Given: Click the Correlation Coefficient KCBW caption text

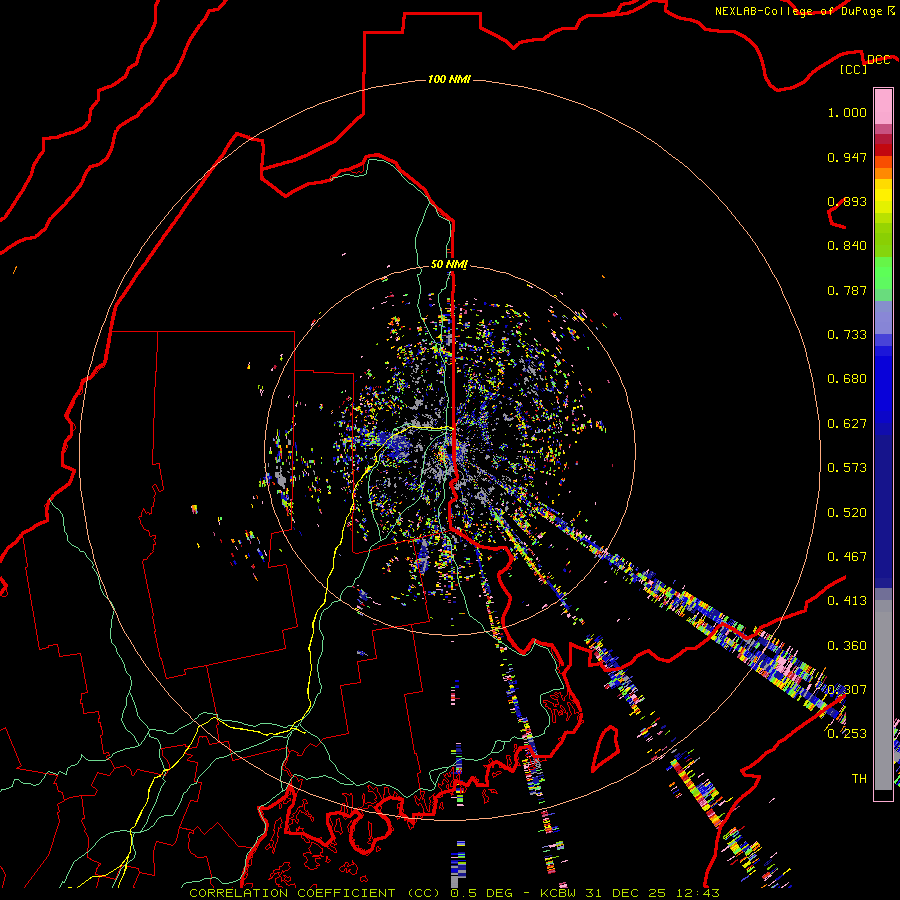Looking at the screenshot, I should (x=454, y=893).
